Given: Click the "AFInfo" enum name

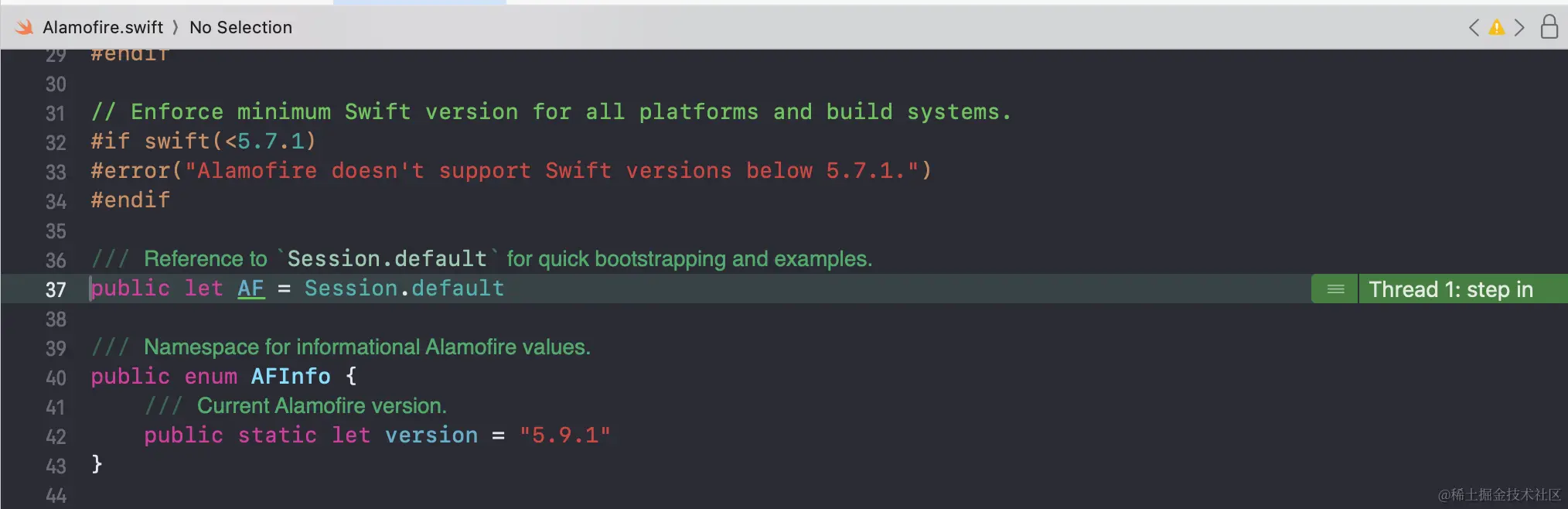Looking at the screenshot, I should point(291,377).
